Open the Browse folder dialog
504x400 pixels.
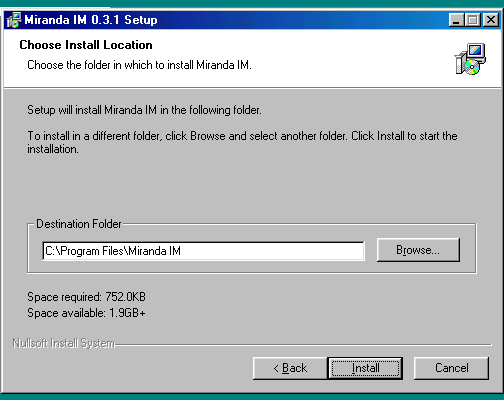pyautogui.click(x=418, y=250)
